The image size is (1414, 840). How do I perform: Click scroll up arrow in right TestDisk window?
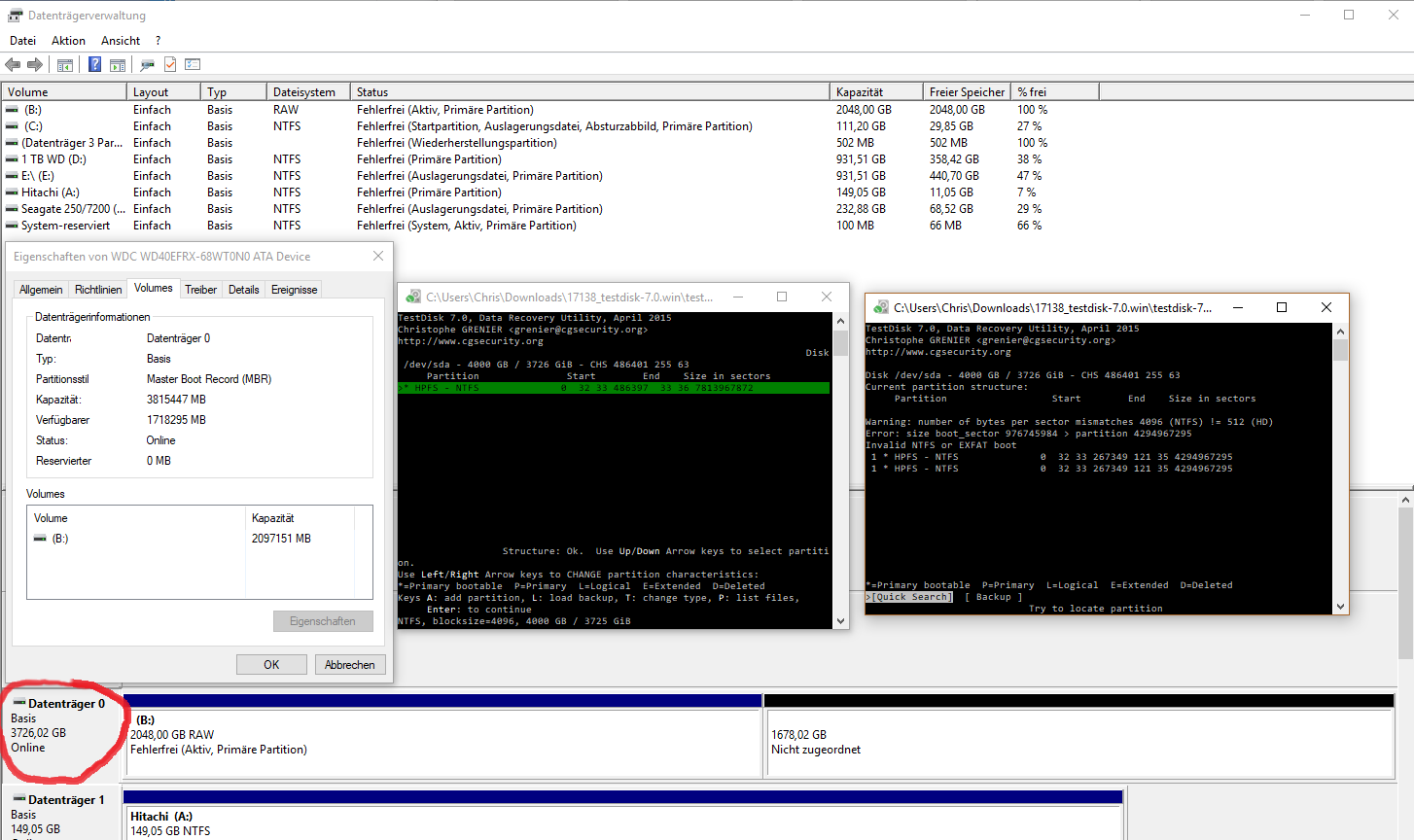[x=1341, y=332]
